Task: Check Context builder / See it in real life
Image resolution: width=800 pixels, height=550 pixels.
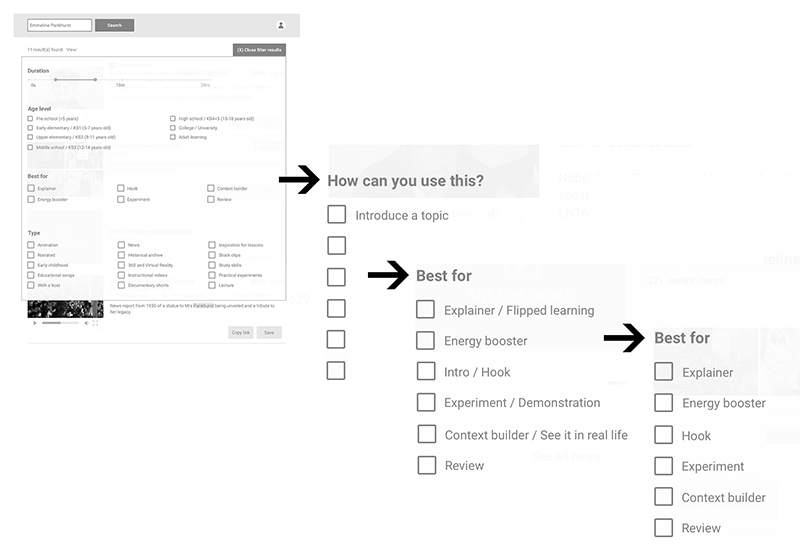Action: point(427,434)
